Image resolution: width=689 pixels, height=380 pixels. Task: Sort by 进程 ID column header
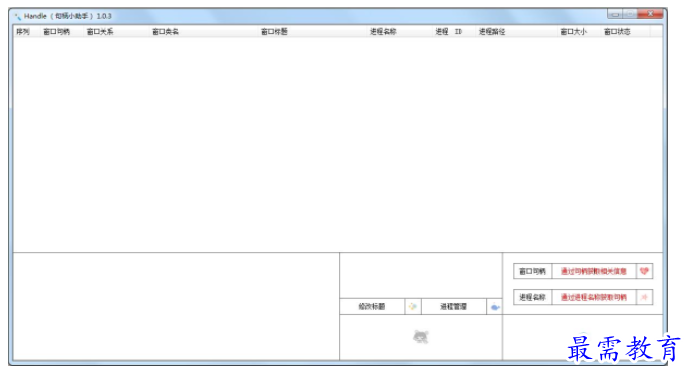pos(454,32)
